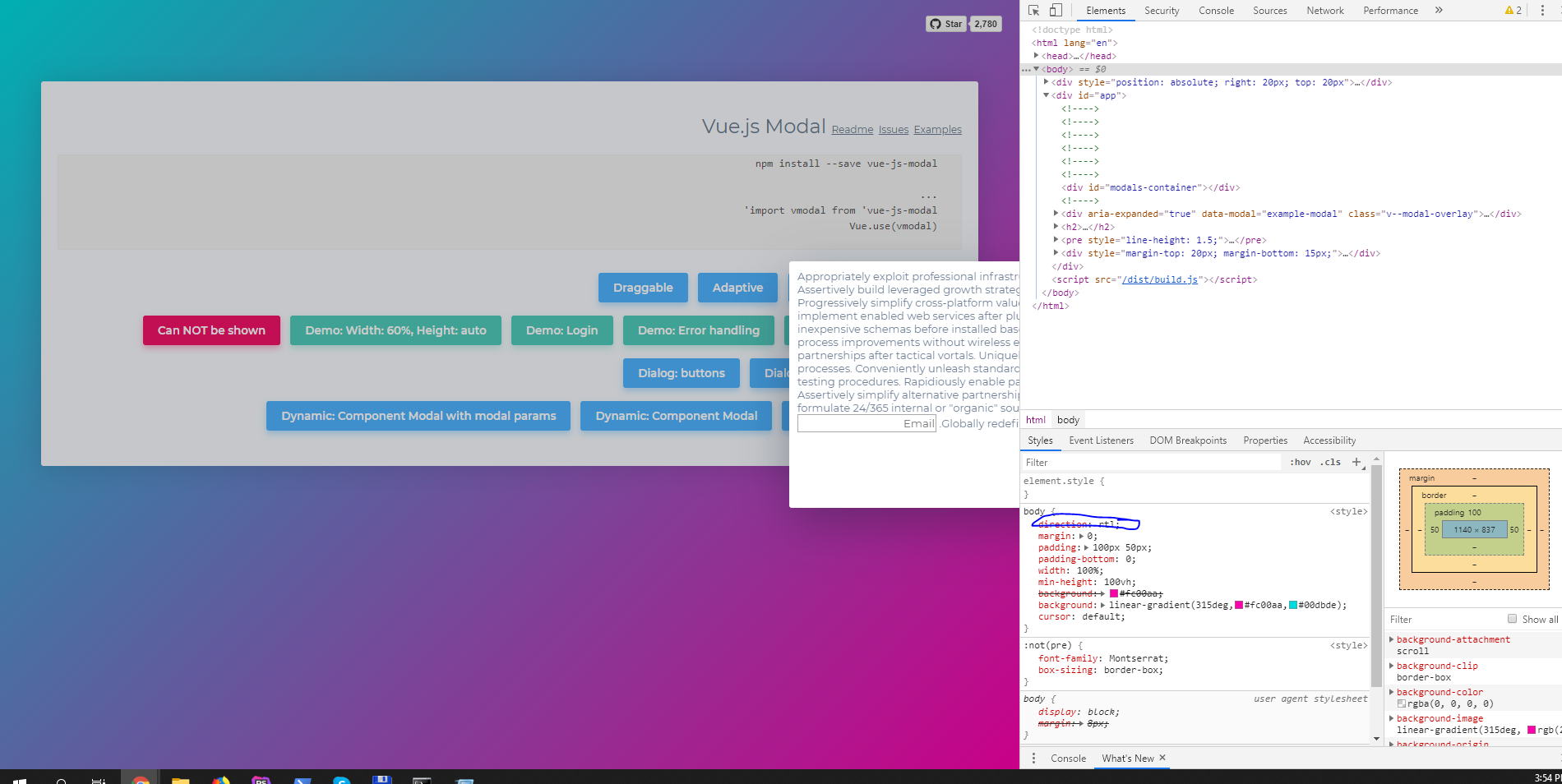The image size is (1562, 784).
Task: Open the Network tab
Action: (x=1325, y=11)
